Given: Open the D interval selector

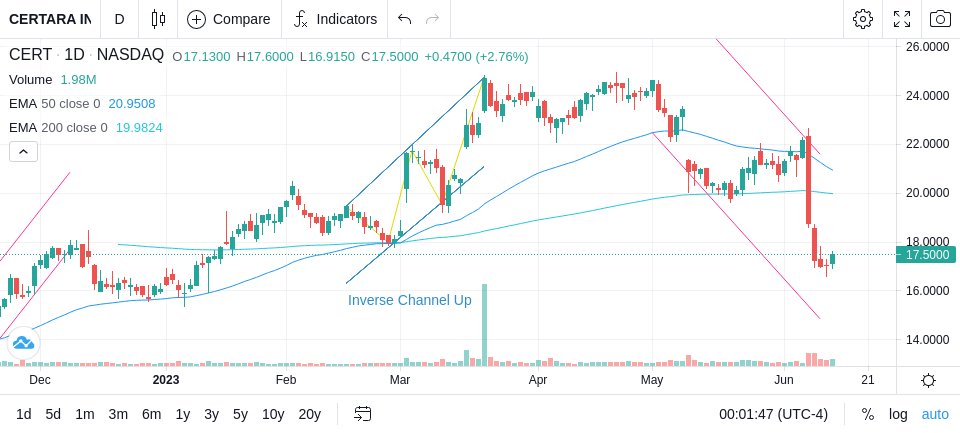Looking at the screenshot, I should coord(119,19).
